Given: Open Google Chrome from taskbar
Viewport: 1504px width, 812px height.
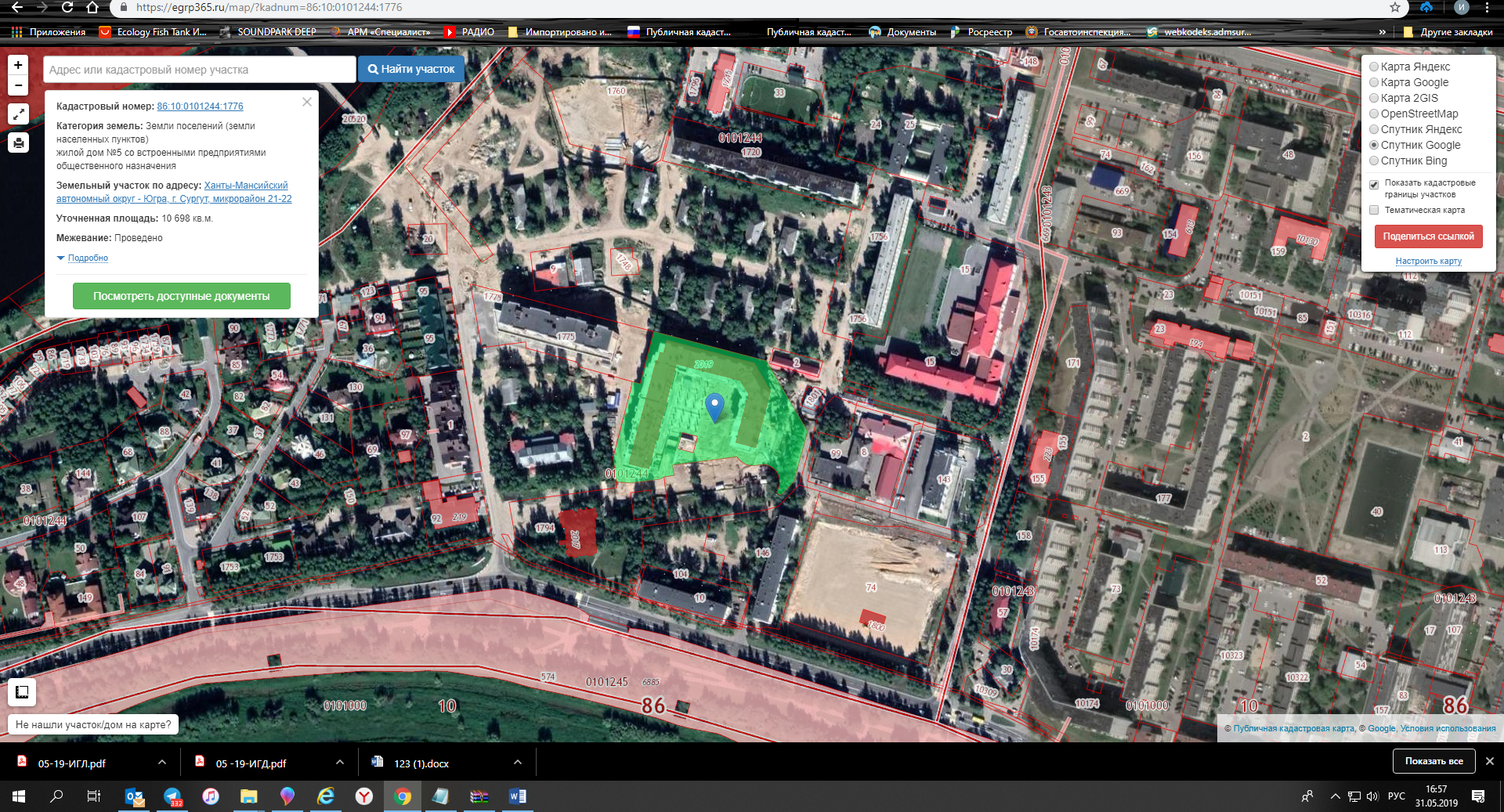Looking at the screenshot, I should pyautogui.click(x=402, y=796).
